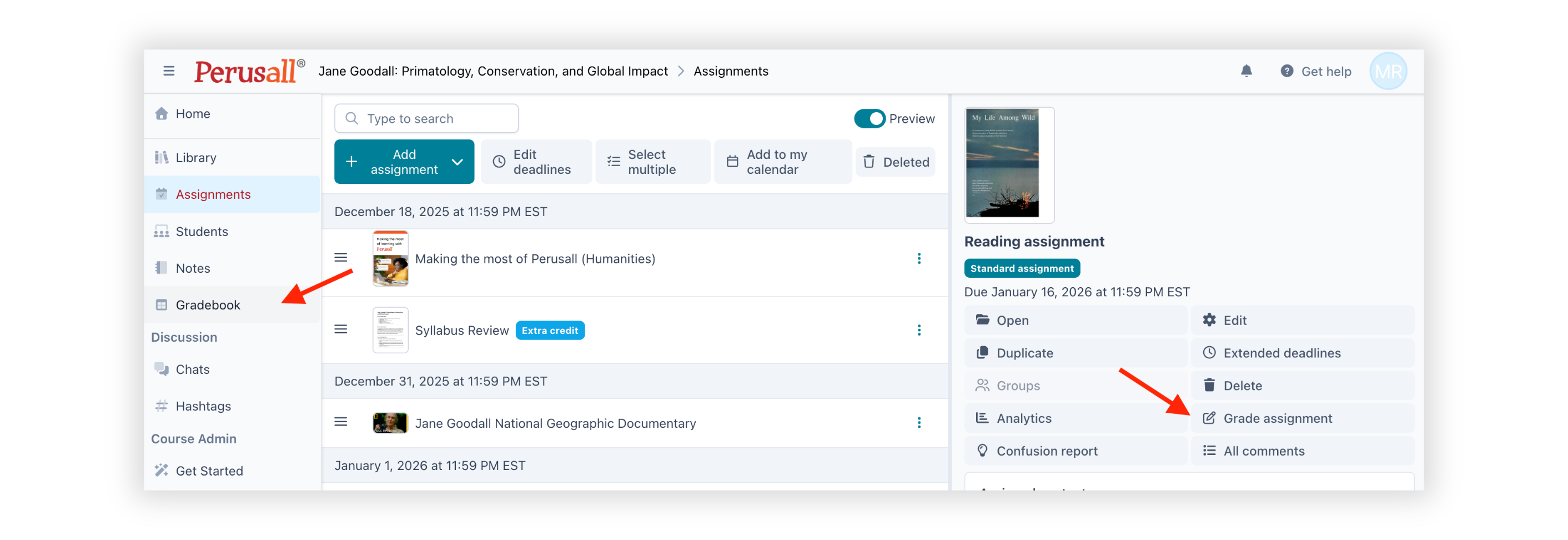Open the Library section
Screen dimensions: 1568x540
[x=232, y=158]
